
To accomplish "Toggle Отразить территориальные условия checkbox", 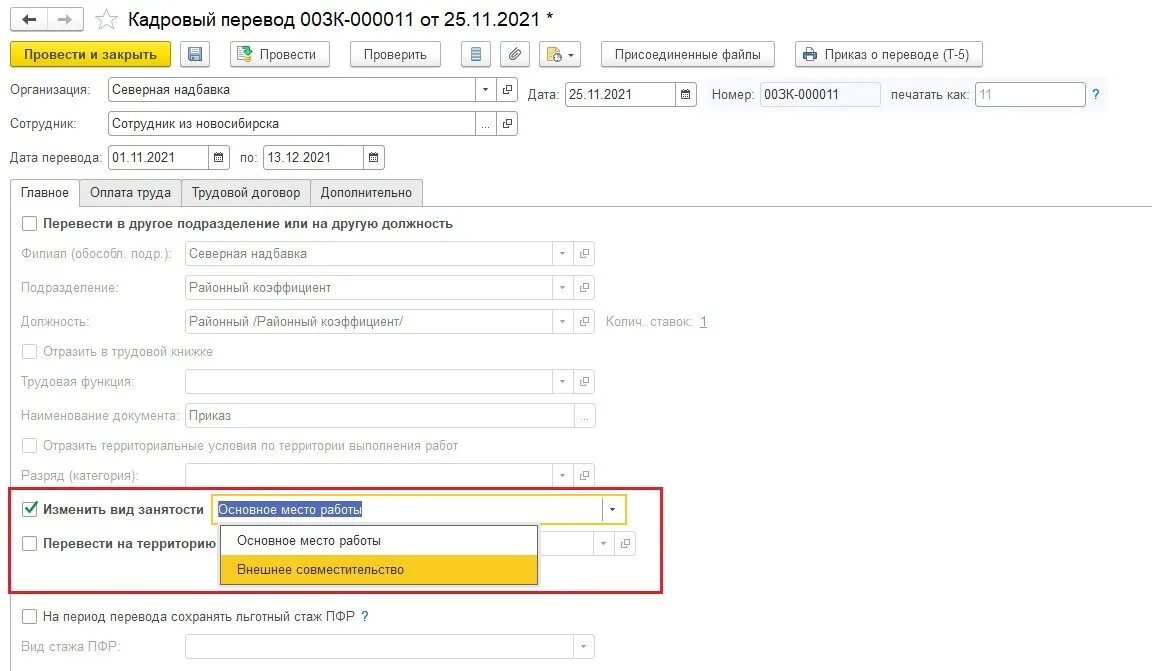I will pyautogui.click(x=29, y=445).
